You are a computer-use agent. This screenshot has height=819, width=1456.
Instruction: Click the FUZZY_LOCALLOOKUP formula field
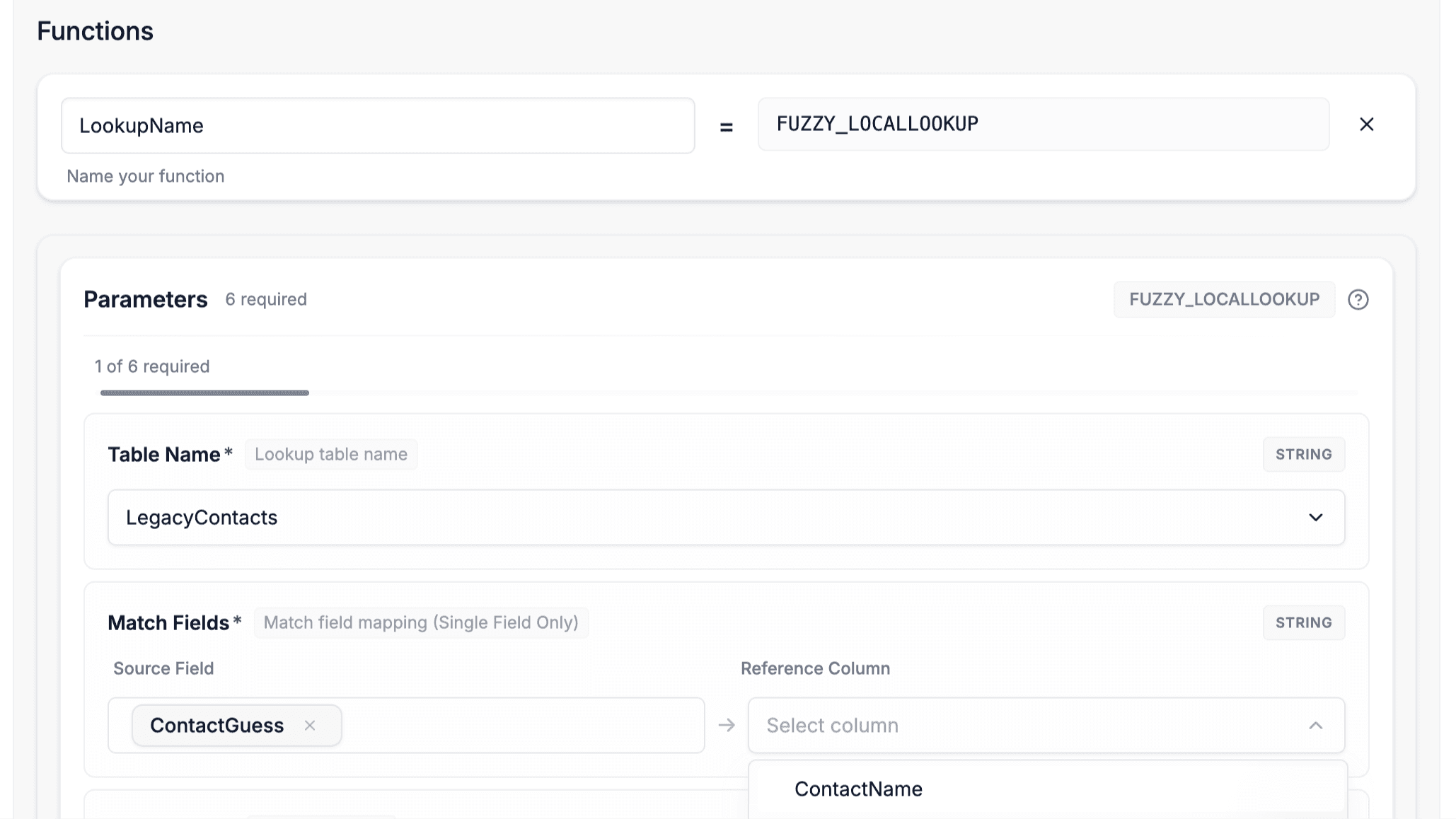[1044, 124]
